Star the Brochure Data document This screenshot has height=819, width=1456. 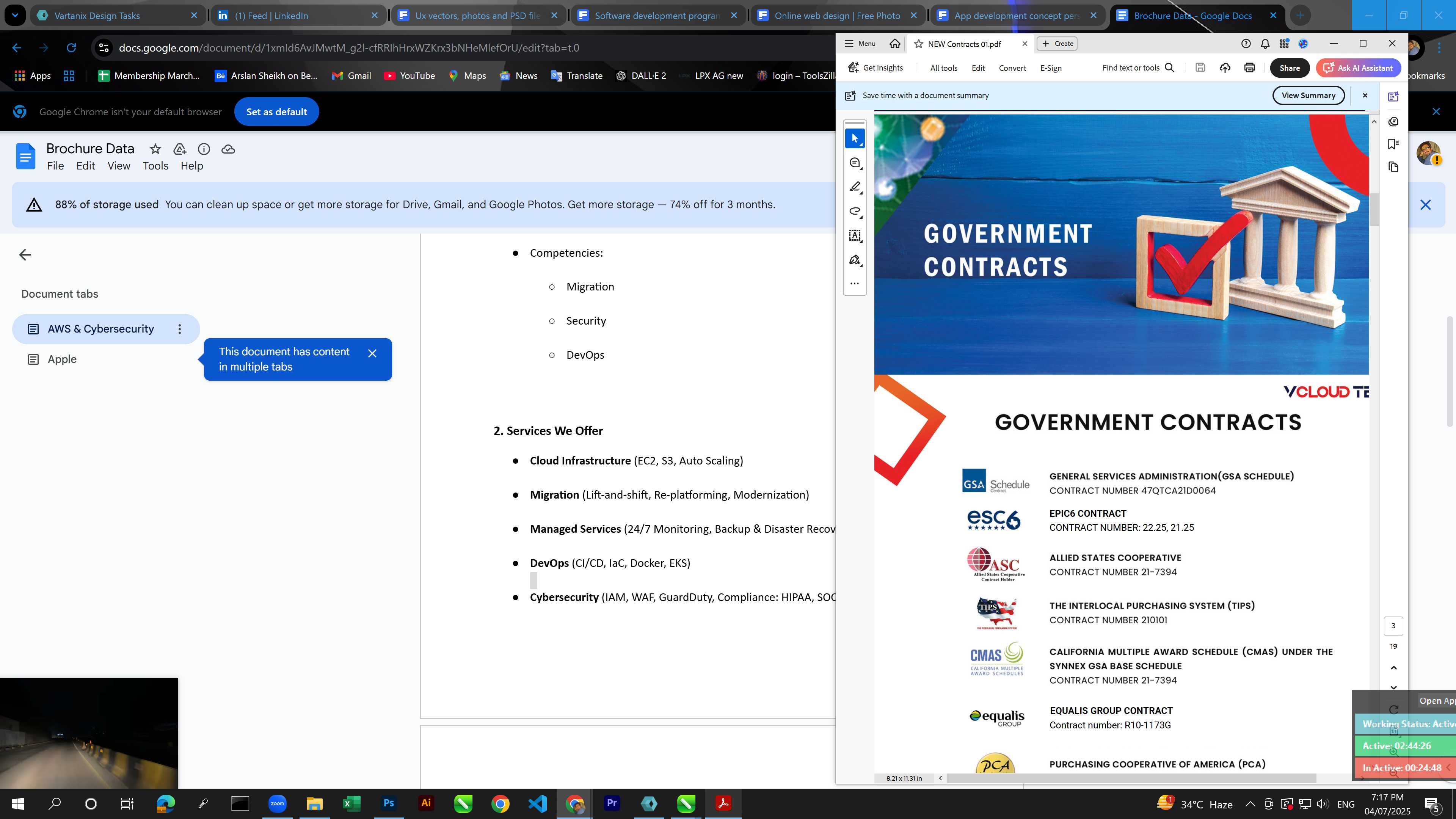point(155,149)
